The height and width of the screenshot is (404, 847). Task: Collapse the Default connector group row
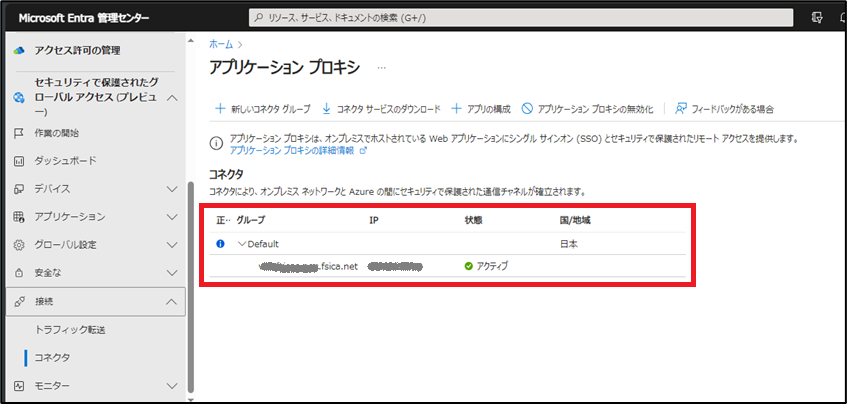pyautogui.click(x=242, y=244)
